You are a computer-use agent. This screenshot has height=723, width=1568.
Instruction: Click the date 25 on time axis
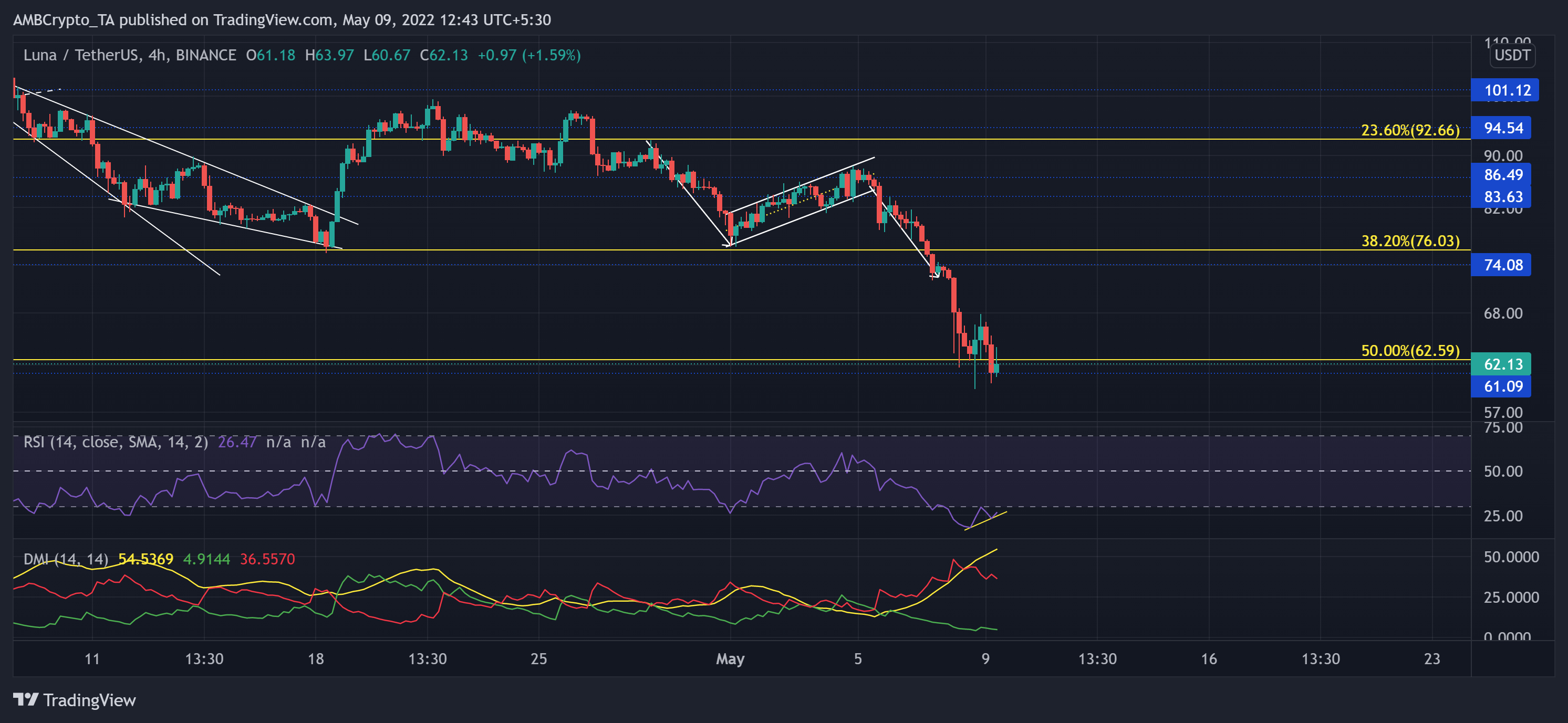coord(539,658)
